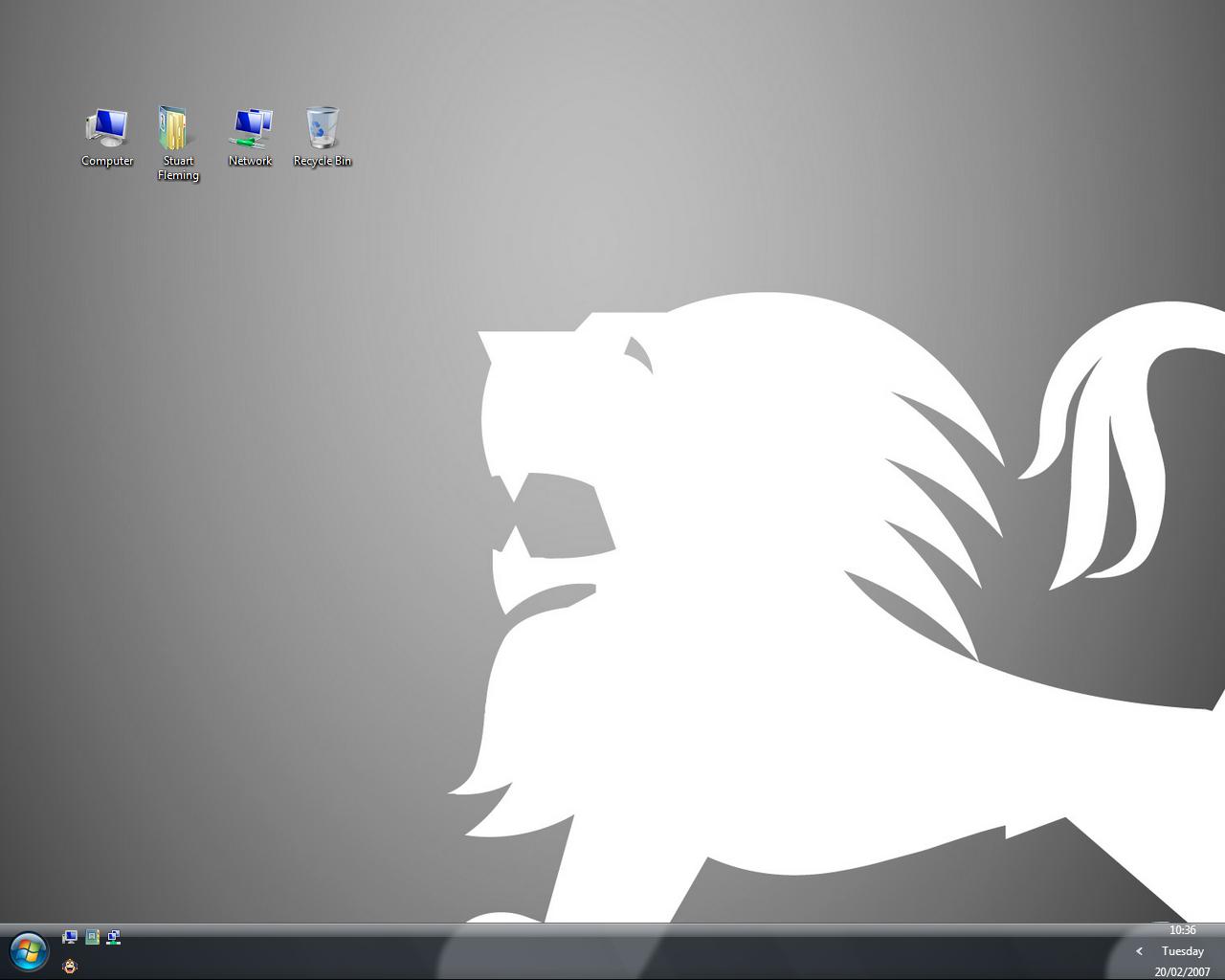Image resolution: width=1225 pixels, height=980 pixels.
Task: Click the 20/02/2007 date in tray
Action: click(x=1183, y=972)
